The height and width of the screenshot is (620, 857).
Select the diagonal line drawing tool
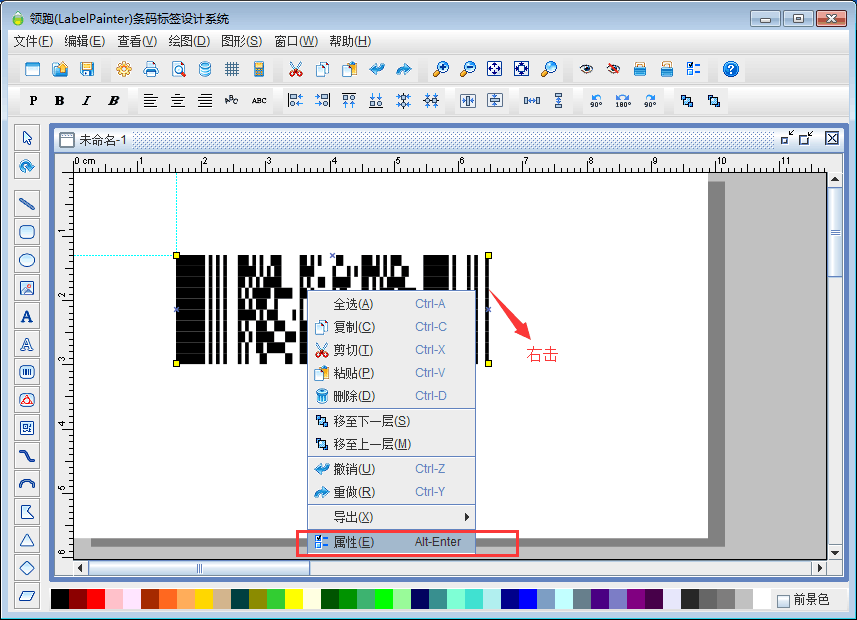point(27,204)
